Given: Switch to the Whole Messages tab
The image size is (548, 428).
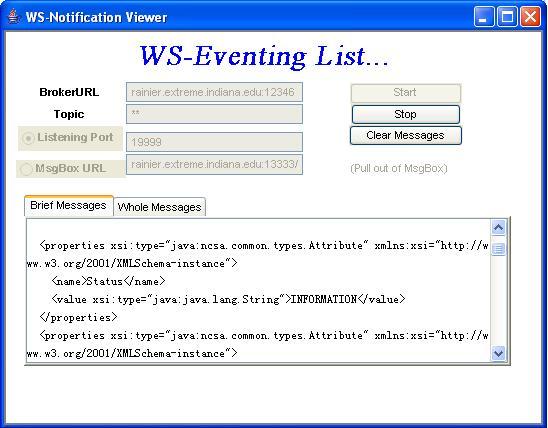Looking at the screenshot, I should click(x=159, y=207).
